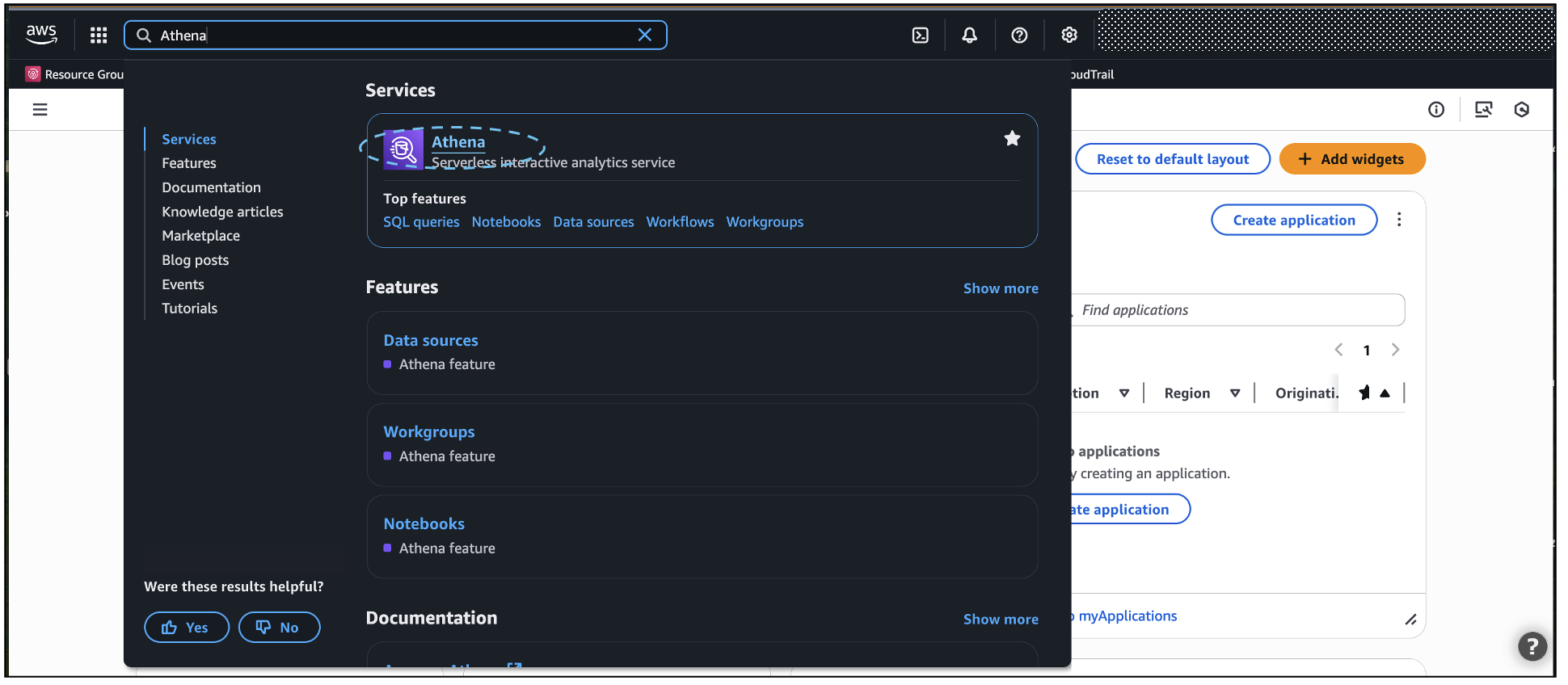
Task: Open the settings gear icon
Action: 1069,35
